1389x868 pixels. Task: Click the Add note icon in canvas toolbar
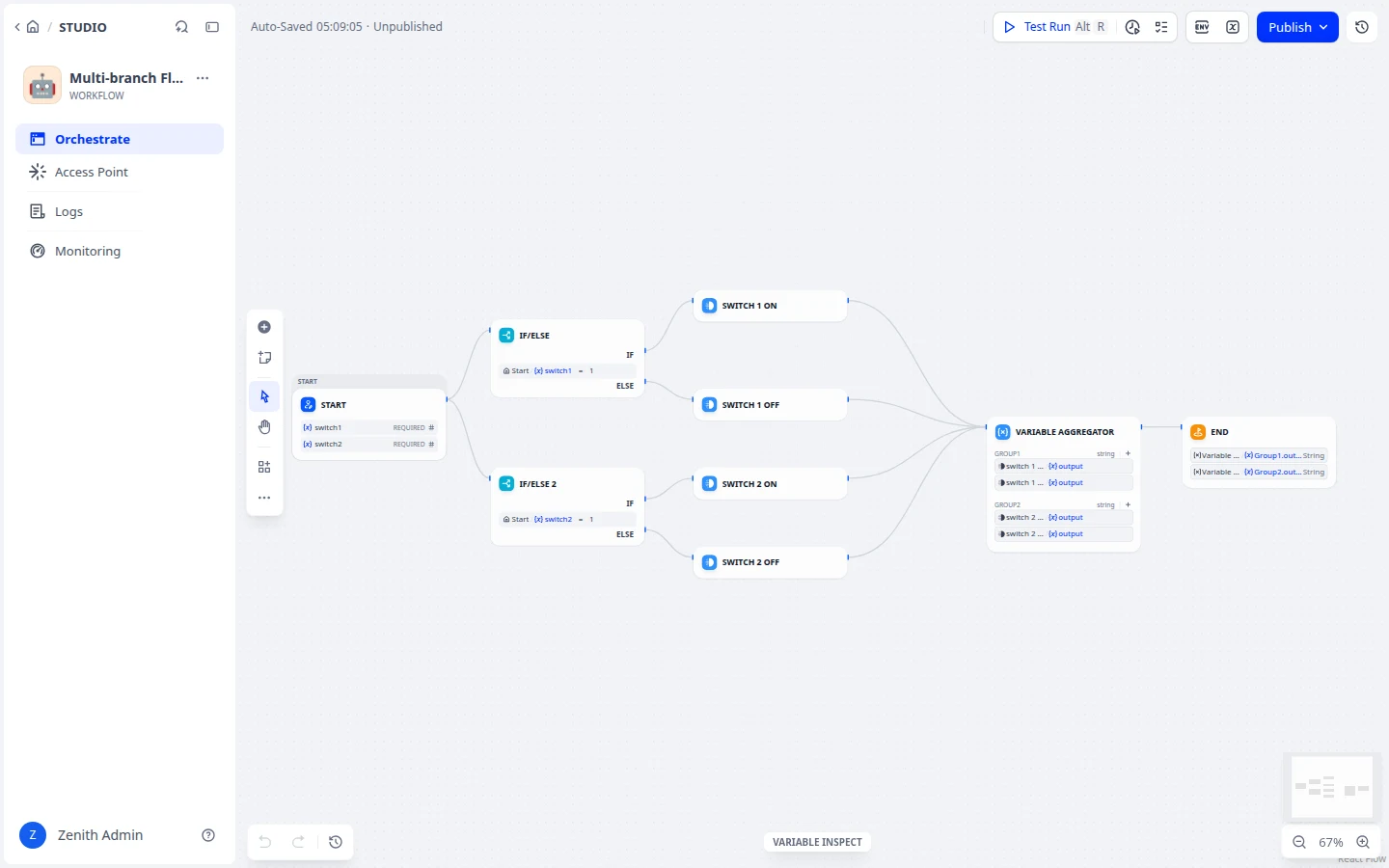[x=264, y=358]
